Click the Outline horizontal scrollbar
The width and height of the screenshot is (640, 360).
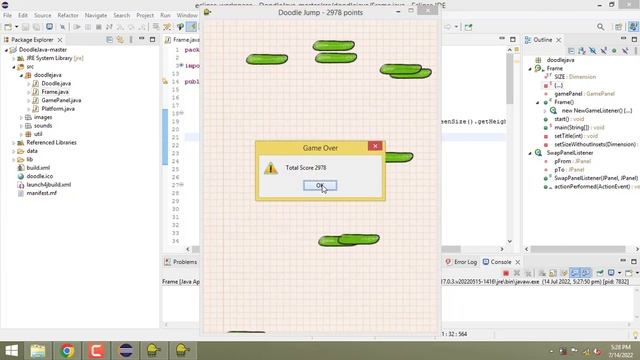coord(578,249)
